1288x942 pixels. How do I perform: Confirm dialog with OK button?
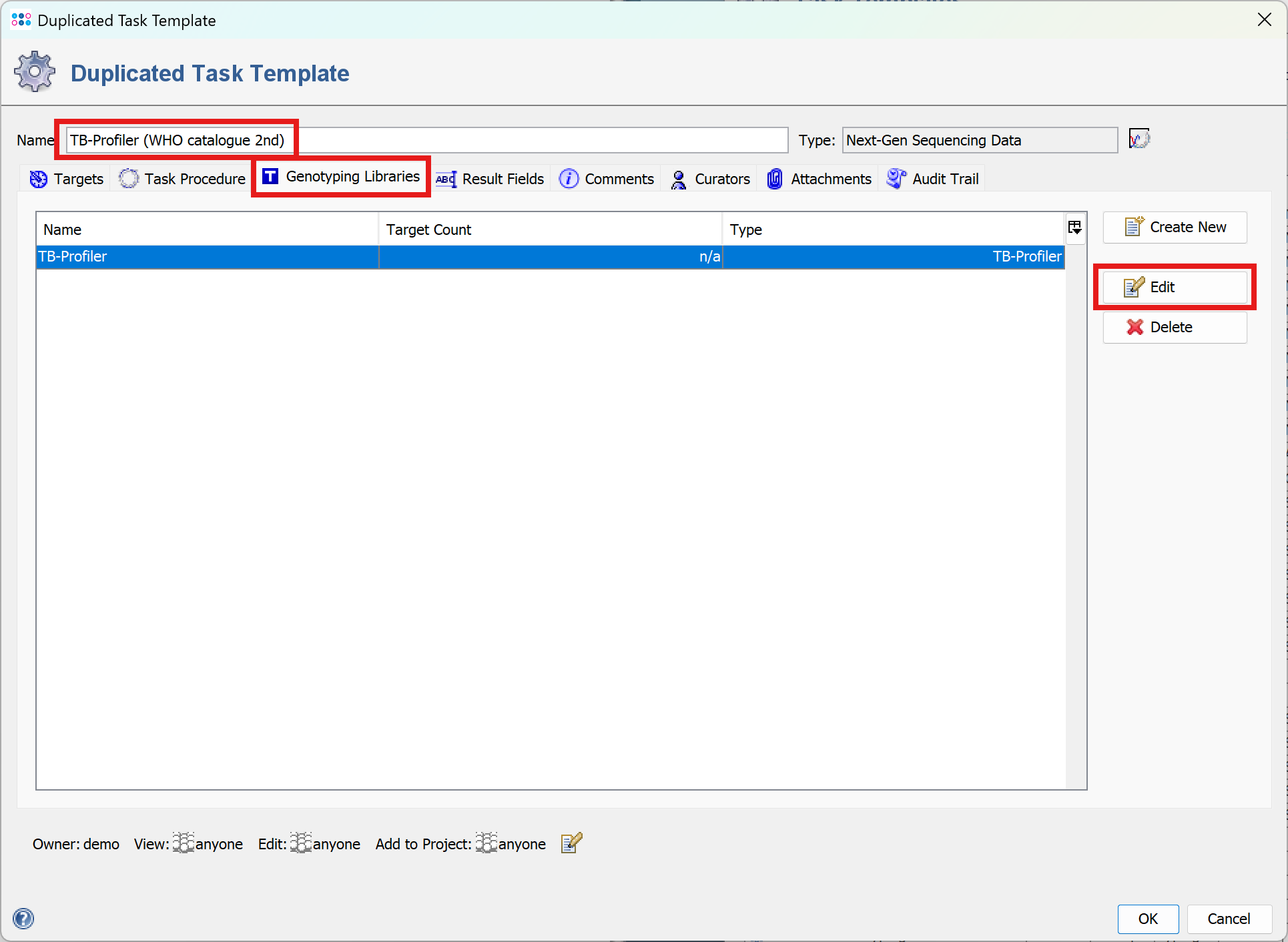1147,919
